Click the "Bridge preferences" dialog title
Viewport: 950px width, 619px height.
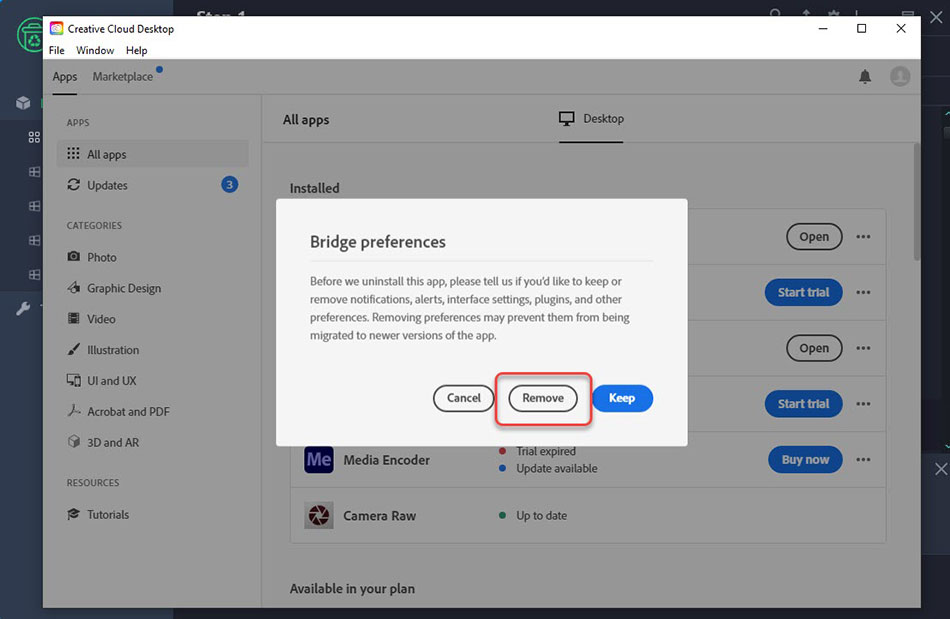(377, 242)
